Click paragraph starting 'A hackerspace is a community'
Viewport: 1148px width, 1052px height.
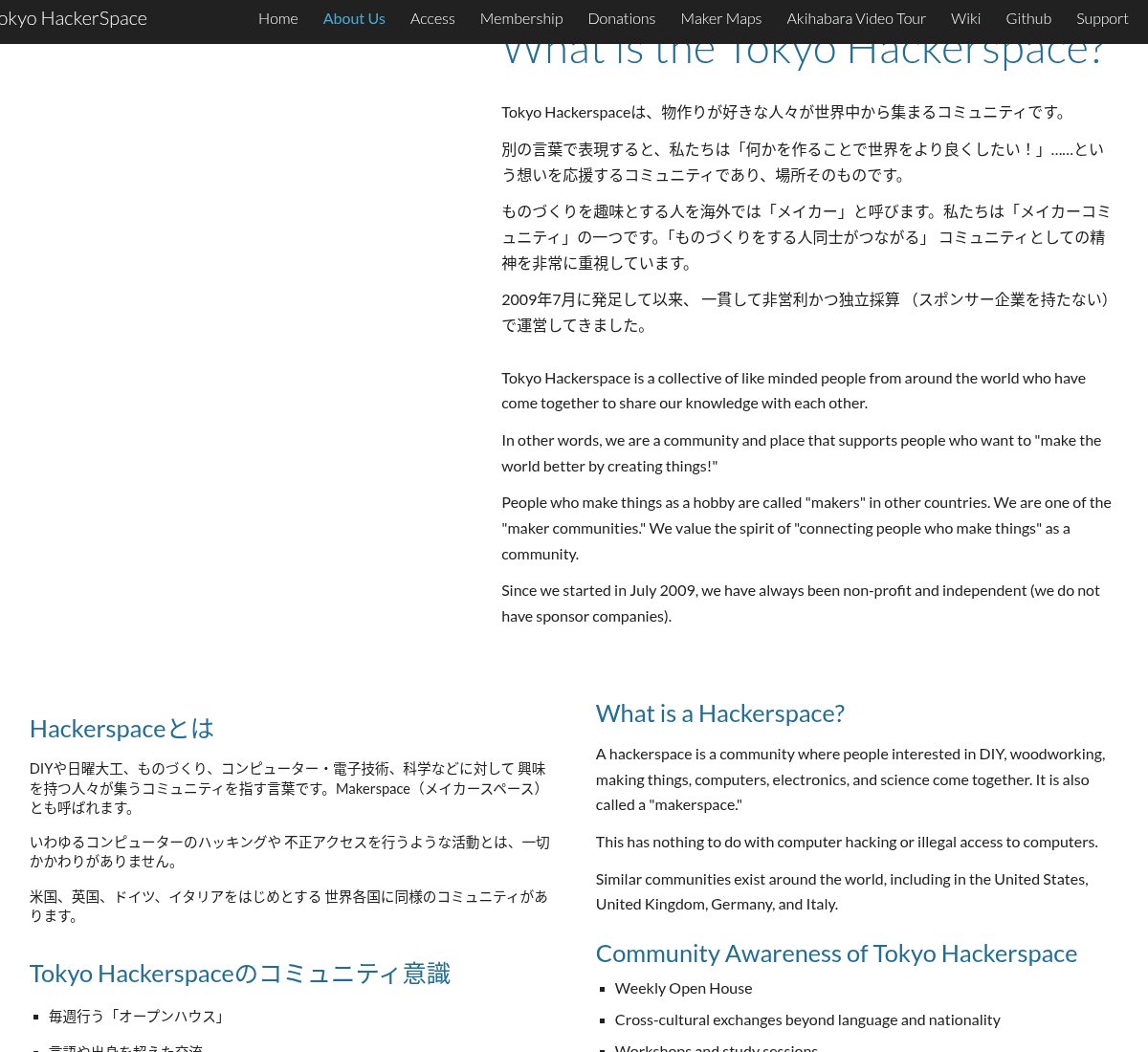(850, 779)
